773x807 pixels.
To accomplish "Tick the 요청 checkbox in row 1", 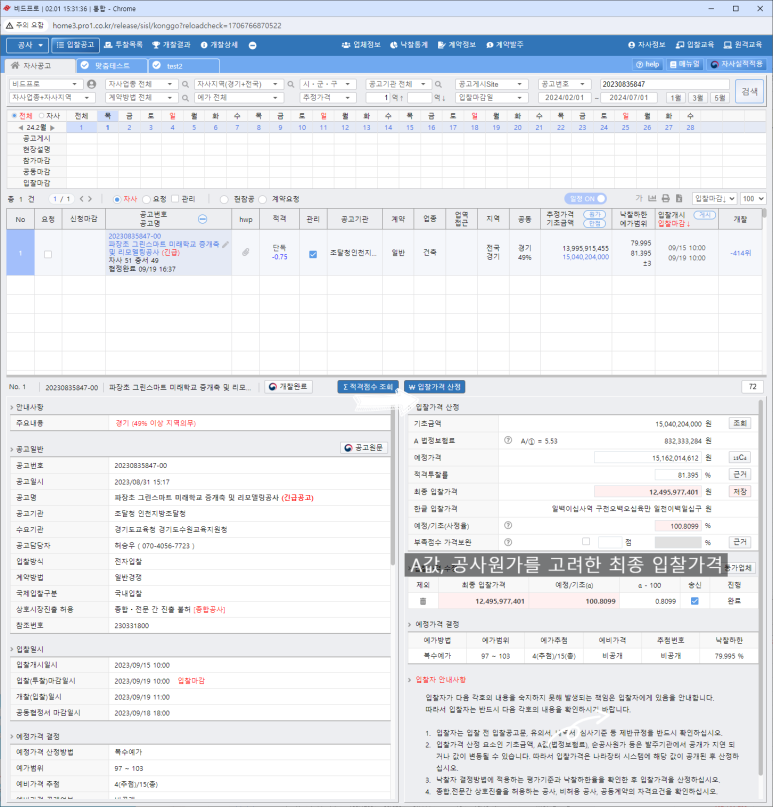I will [48, 254].
